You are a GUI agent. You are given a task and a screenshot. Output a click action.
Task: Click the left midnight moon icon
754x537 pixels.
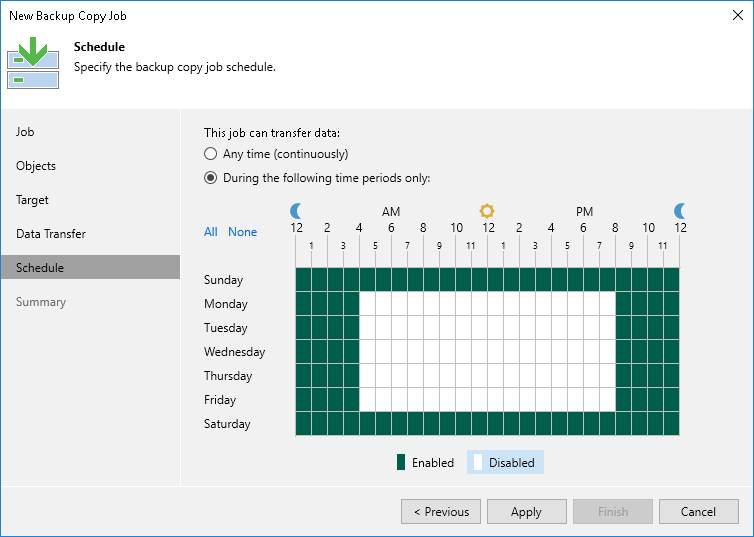coord(296,210)
